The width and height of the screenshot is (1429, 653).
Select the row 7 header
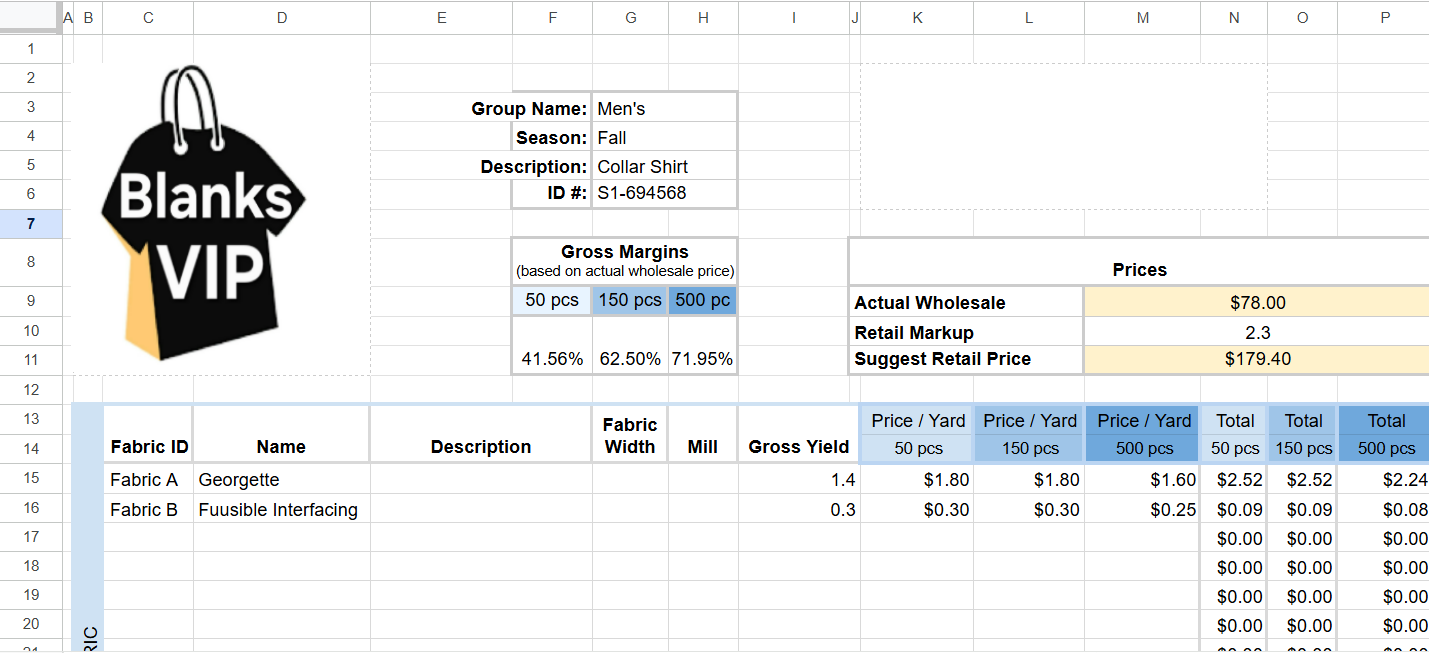tap(31, 223)
